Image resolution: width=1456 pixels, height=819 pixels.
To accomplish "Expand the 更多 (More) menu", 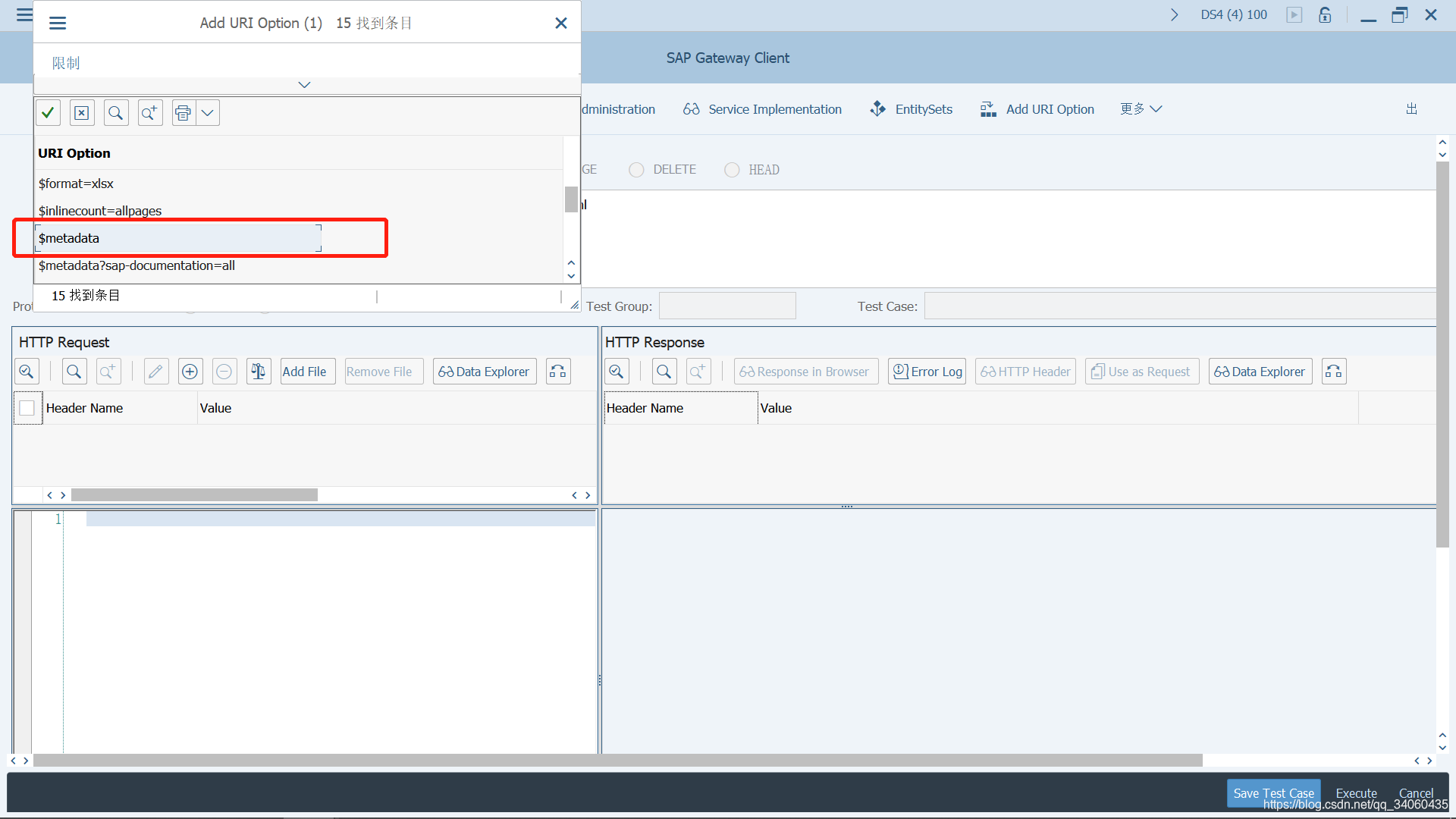I will point(1141,109).
